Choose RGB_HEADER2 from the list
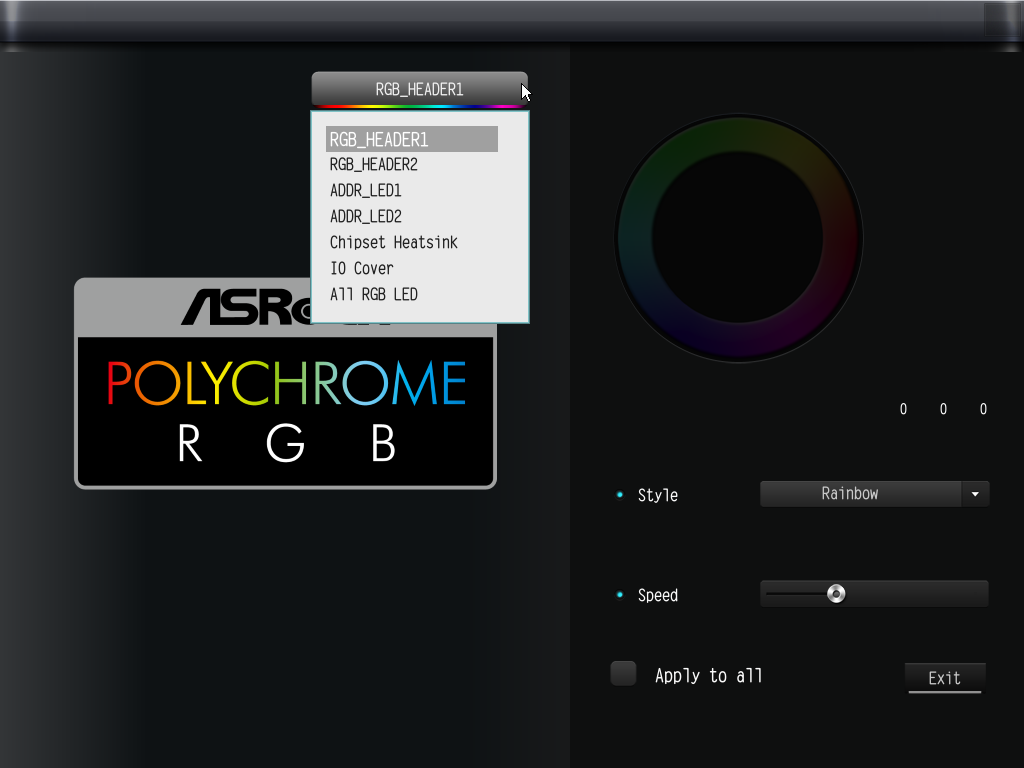Viewport: 1024px width, 768px height. [374, 165]
